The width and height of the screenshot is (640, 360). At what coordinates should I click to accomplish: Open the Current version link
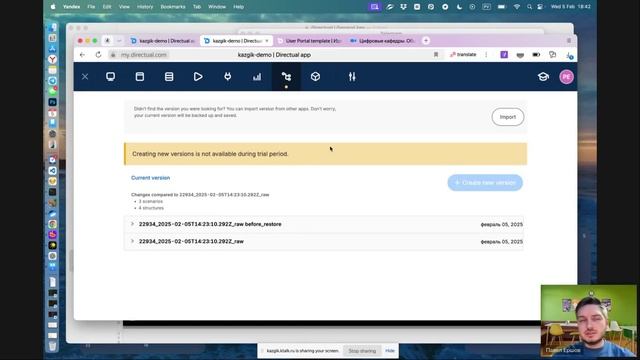(x=151, y=178)
